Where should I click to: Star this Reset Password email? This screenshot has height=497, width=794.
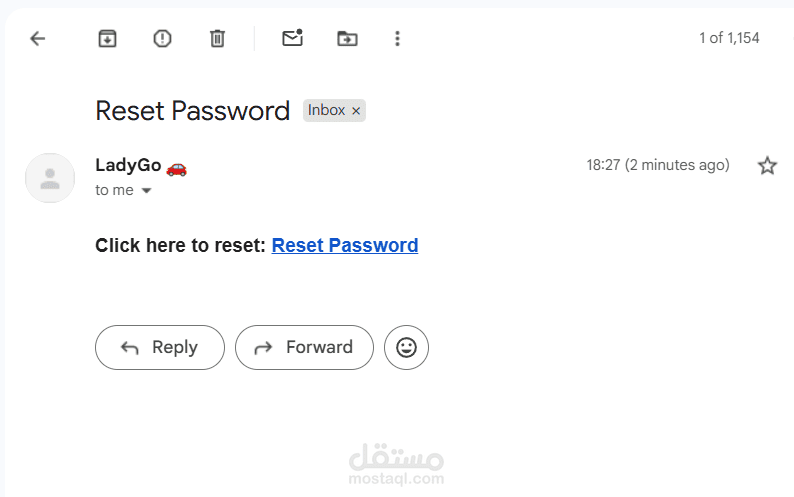click(x=767, y=165)
